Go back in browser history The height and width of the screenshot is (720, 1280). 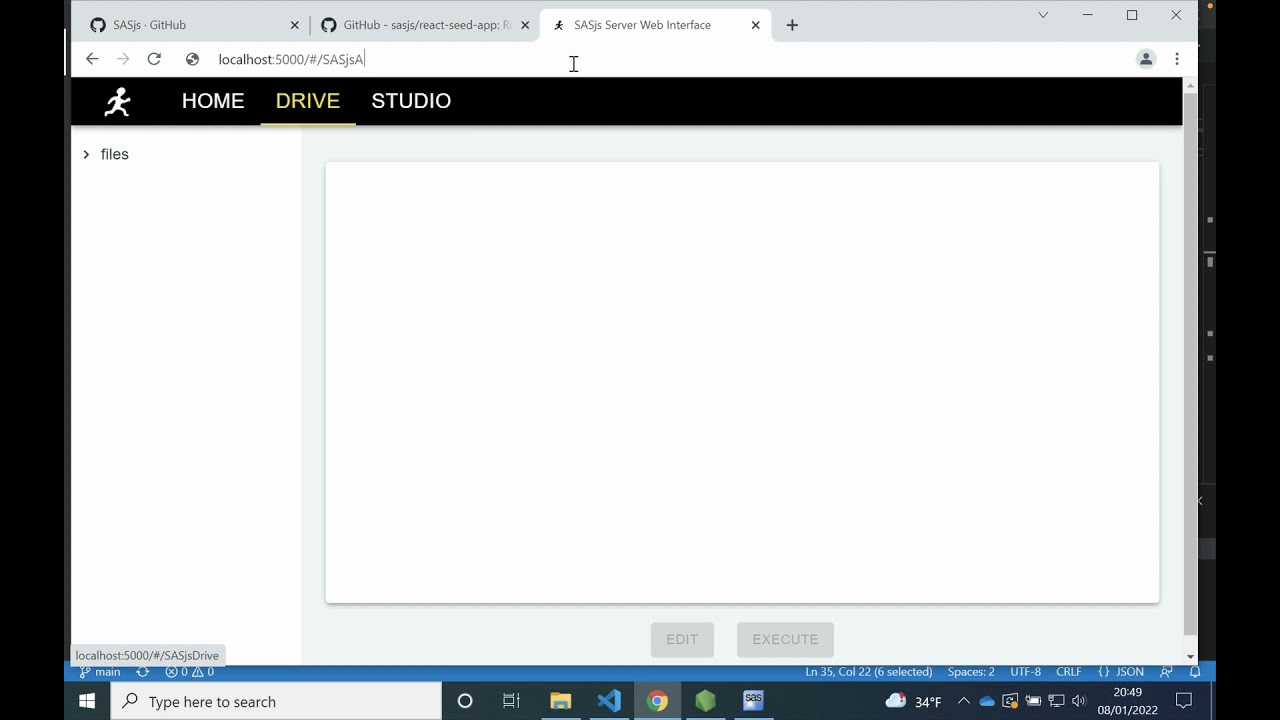pos(92,59)
